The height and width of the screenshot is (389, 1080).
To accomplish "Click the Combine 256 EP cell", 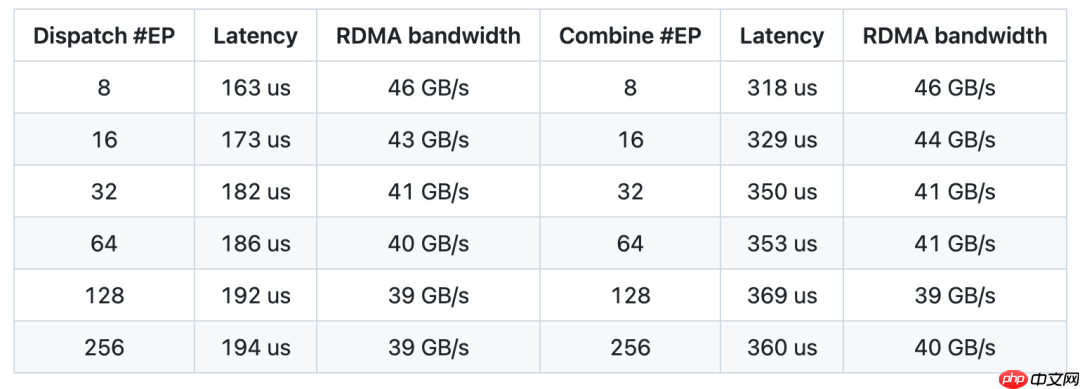I will coord(630,347).
